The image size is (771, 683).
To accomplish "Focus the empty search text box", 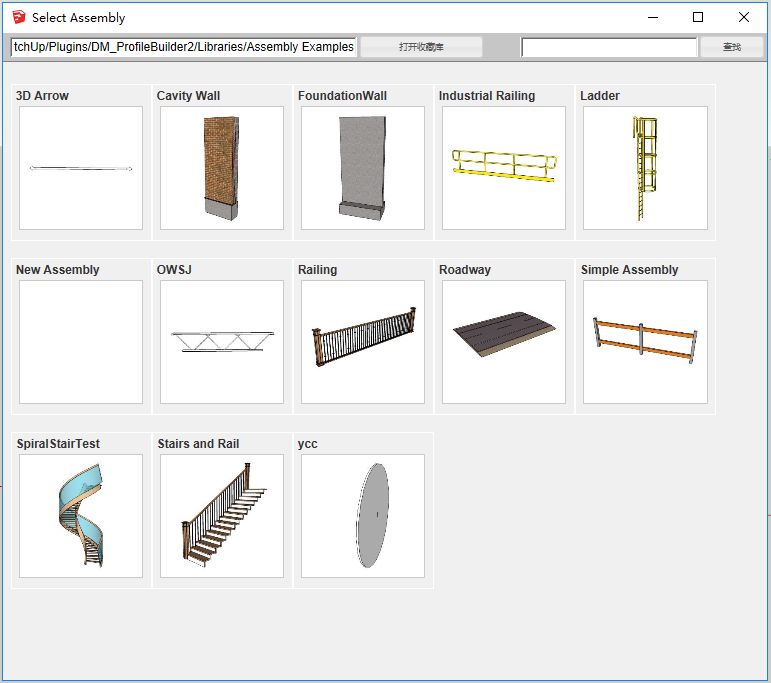I will point(609,47).
